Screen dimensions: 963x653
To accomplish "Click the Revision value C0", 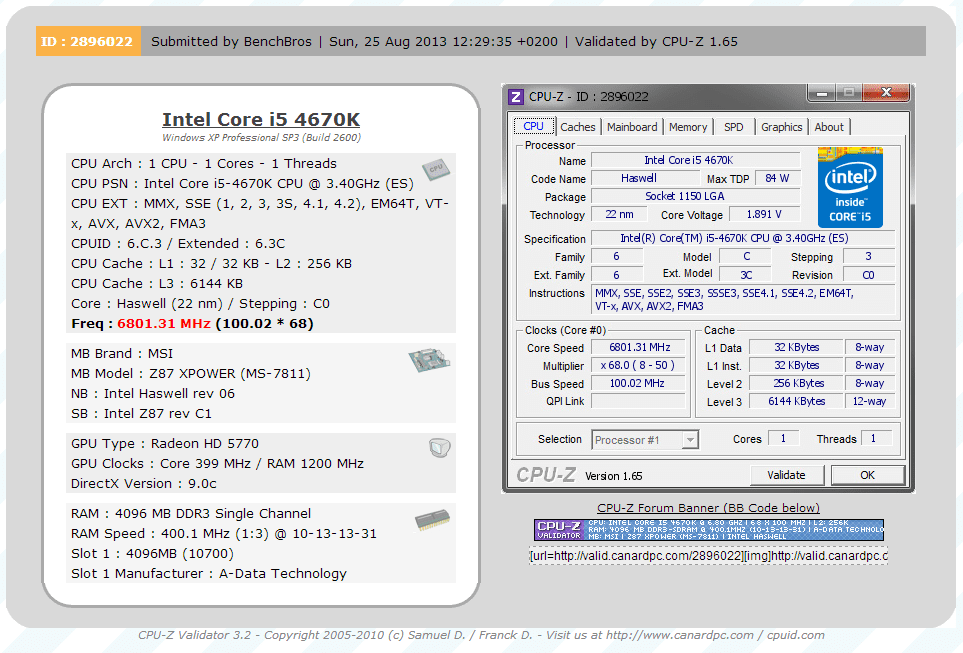I will 868,275.
